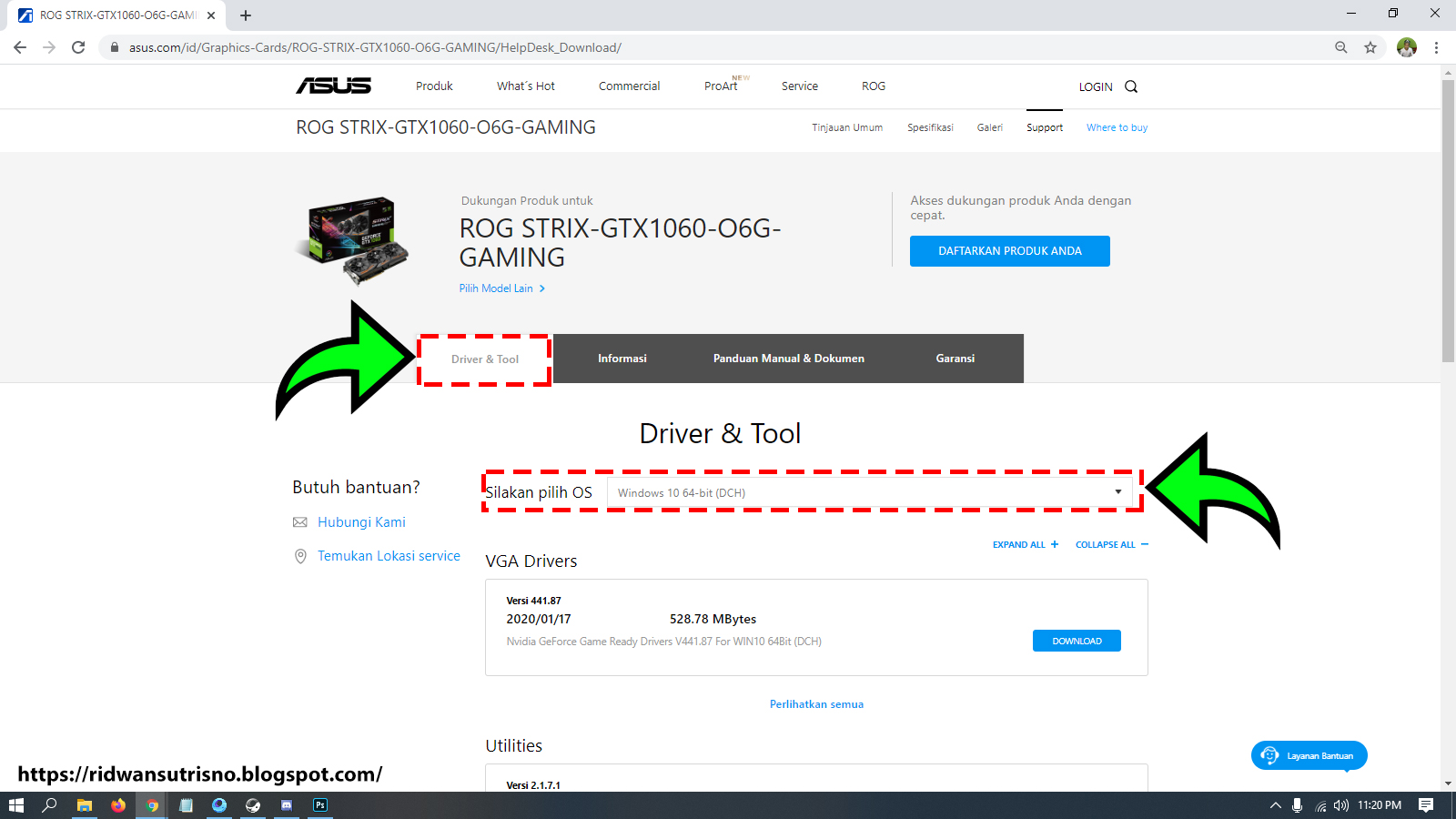Go forward with the browser forward arrow
Viewport: 1456px width, 819px height.
point(49,47)
